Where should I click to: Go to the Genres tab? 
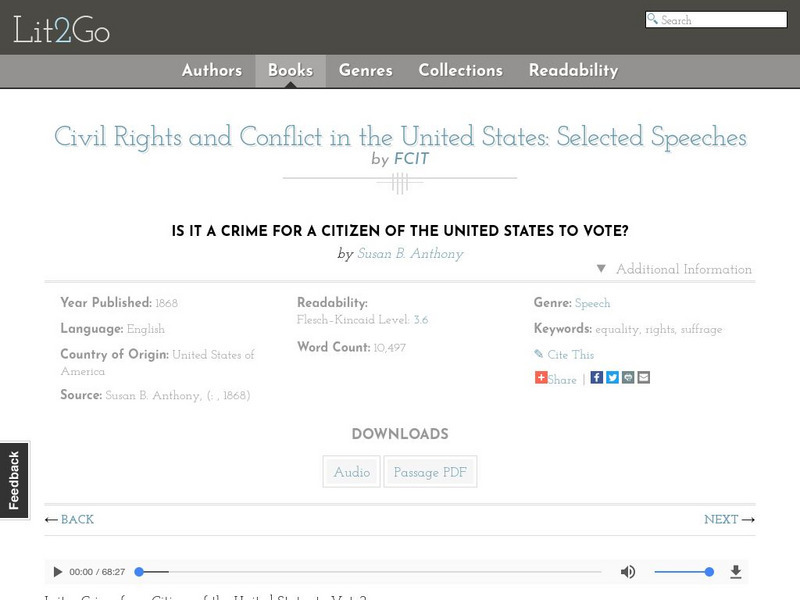(x=366, y=70)
